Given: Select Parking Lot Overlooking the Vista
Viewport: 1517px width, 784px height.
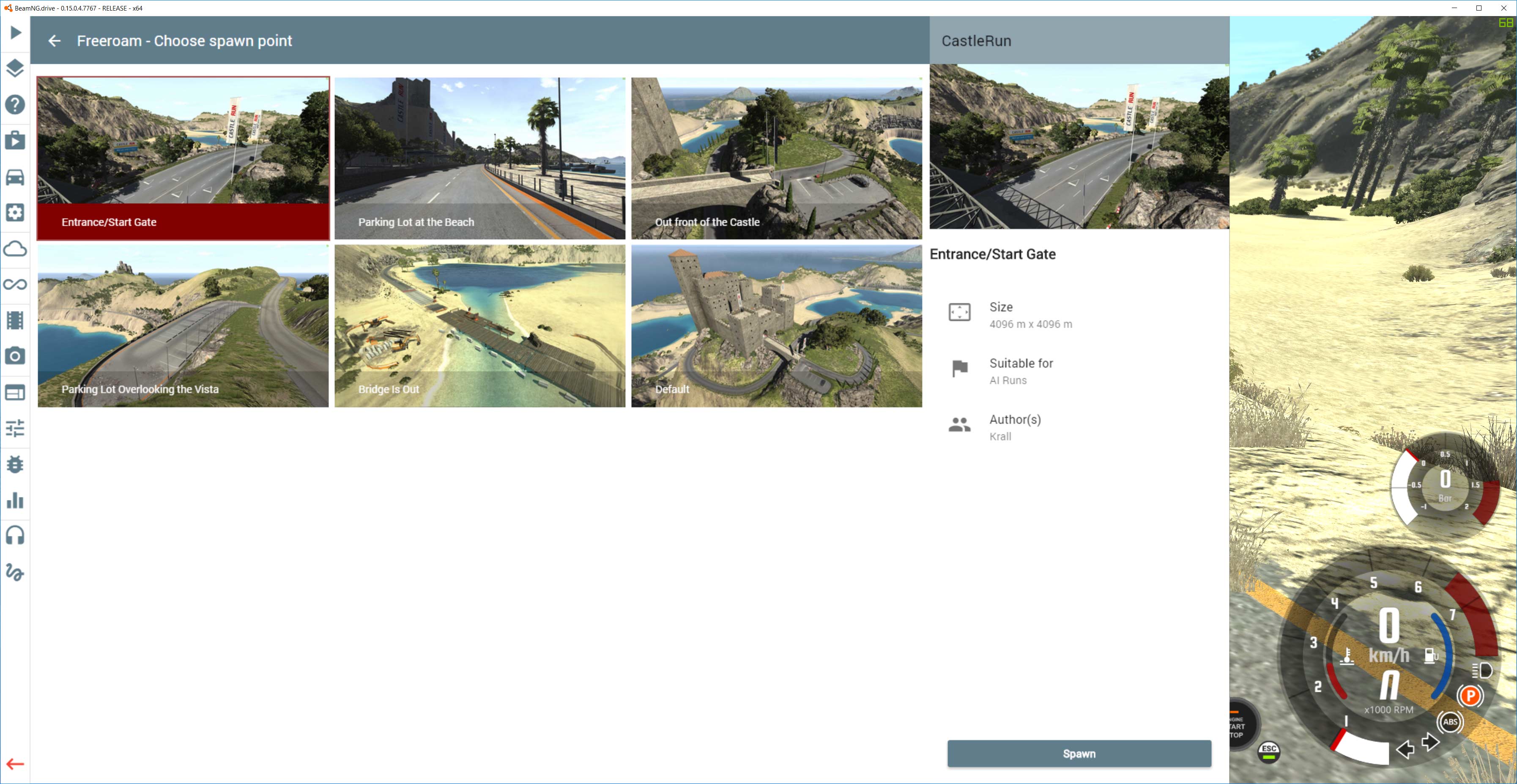Looking at the screenshot, I should (x=183, y=326).
